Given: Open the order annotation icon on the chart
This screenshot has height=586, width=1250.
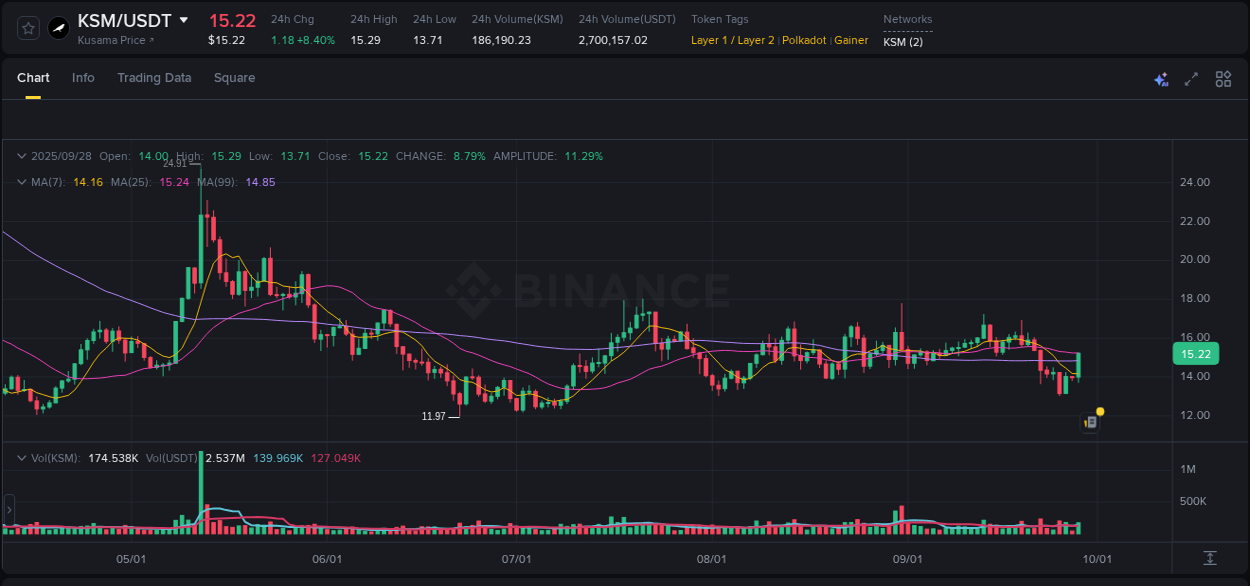Looking at the screenshot, I should coord(1090,423).
